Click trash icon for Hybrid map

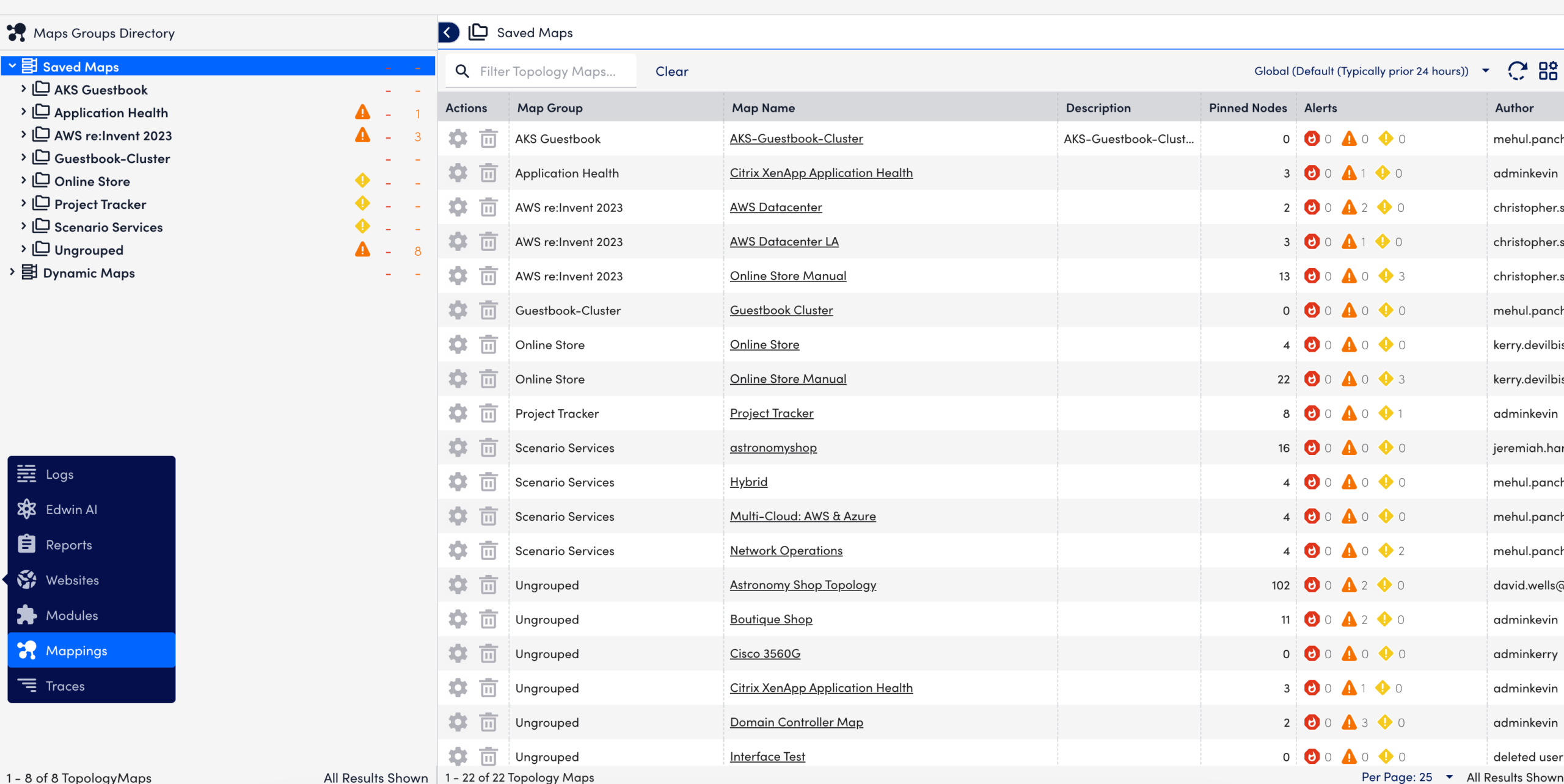pyautogui.click(x=488, y=482)
